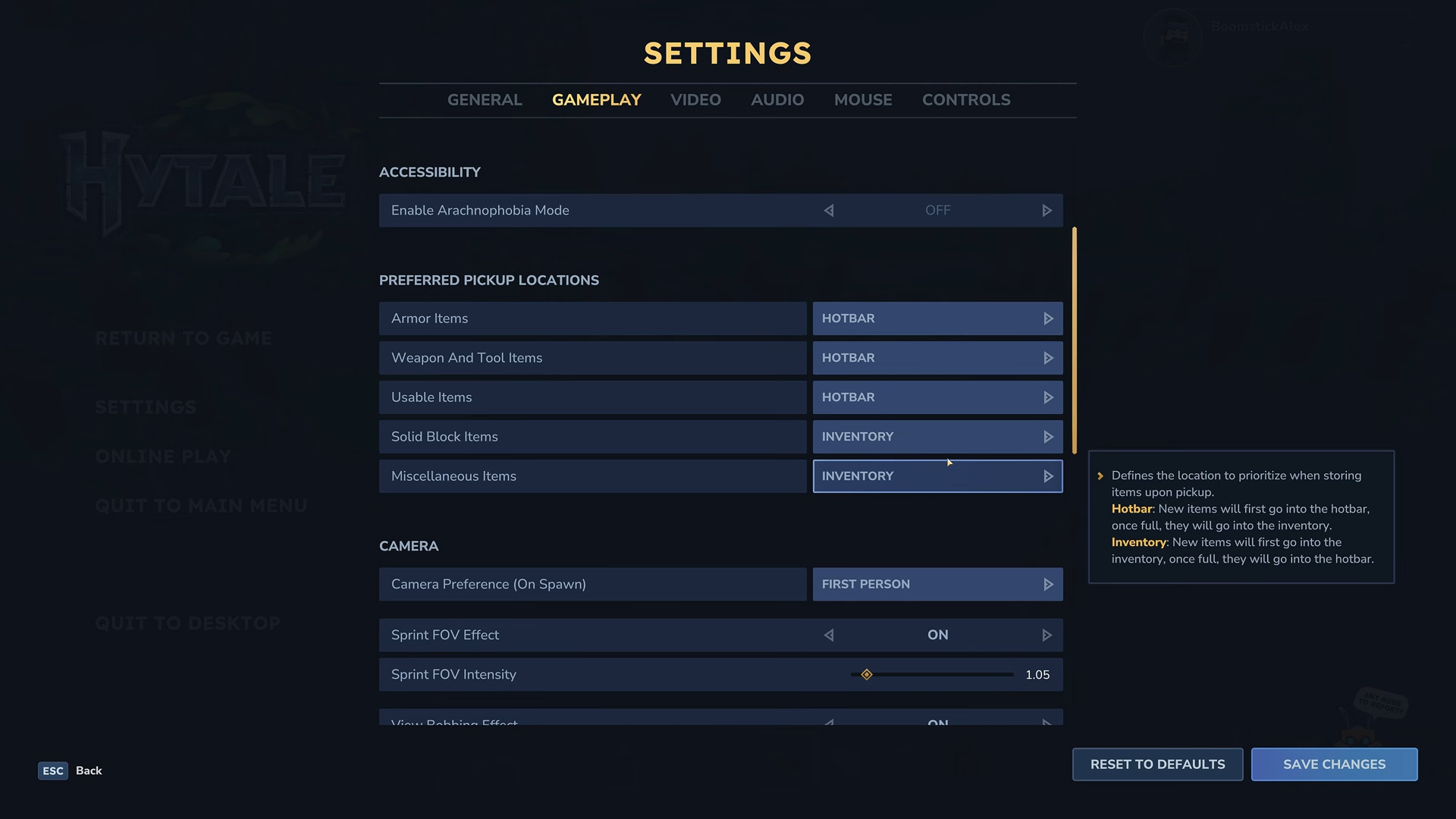This screenshot has width=1456, height=819.
Task: Switch to the Video tab
Action: pyautogui.click(x=695, y=100)
